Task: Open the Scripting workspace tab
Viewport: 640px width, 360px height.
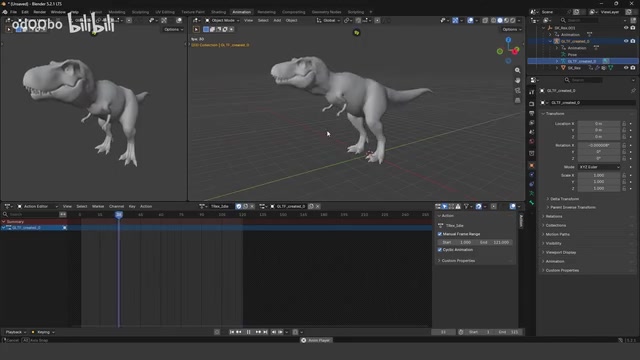Action: click(x=356, y=12)
